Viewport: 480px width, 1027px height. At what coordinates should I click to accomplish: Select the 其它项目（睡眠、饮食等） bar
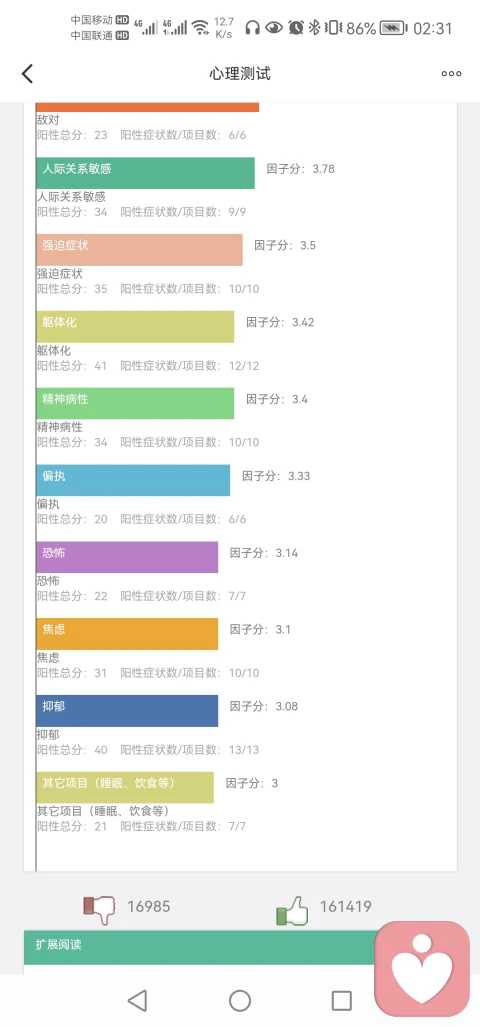[125, 787]
